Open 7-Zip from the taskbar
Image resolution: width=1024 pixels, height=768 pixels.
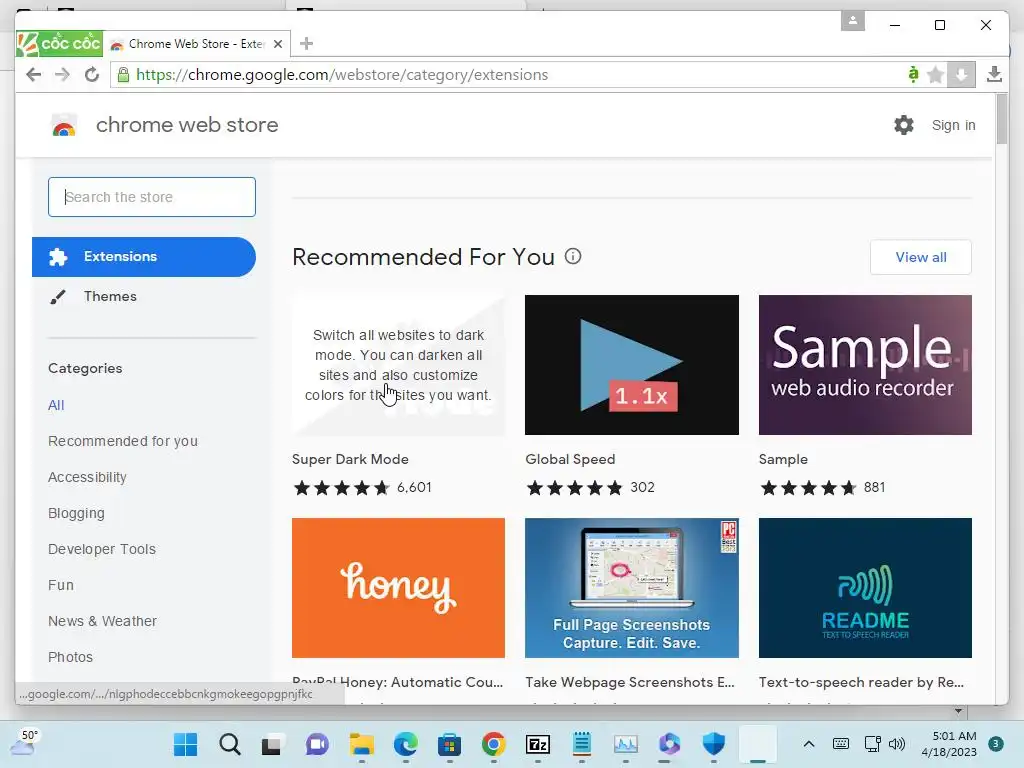pos(537,744)
